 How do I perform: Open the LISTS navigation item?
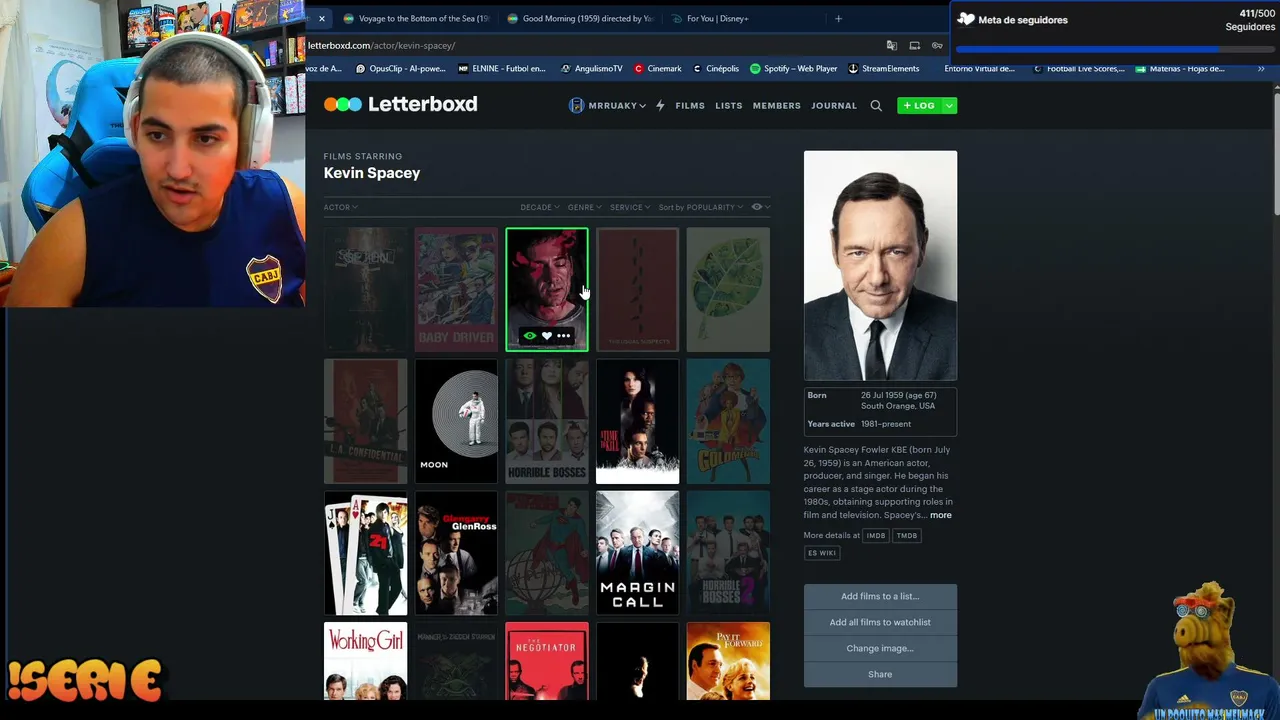click(729, 105)
